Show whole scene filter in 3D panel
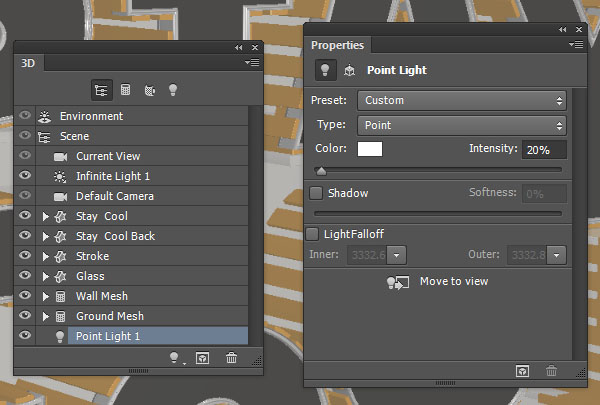This screenshot has height=405, width=600. click(101, 89)
